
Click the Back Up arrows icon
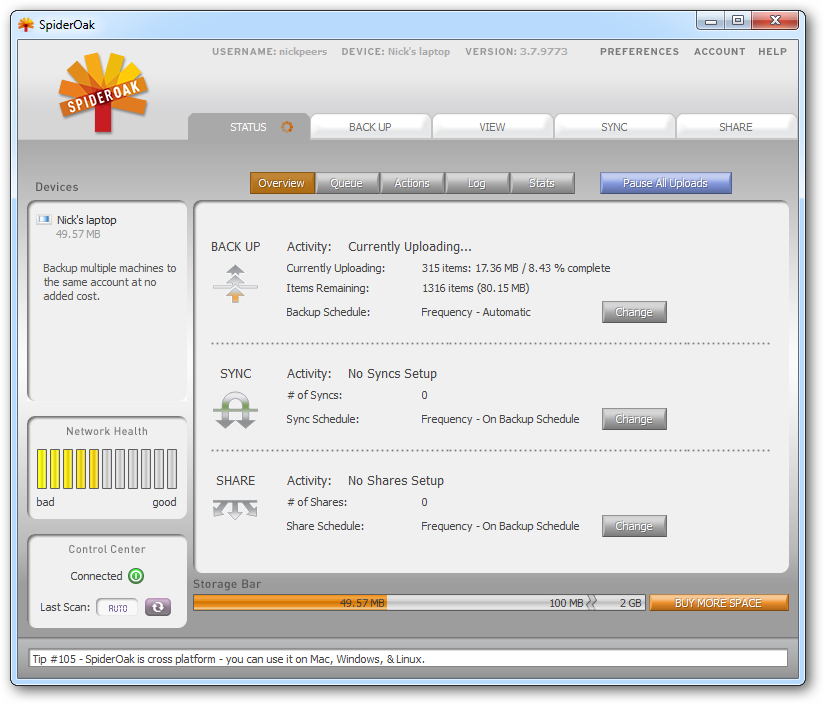tap(235, 284)
